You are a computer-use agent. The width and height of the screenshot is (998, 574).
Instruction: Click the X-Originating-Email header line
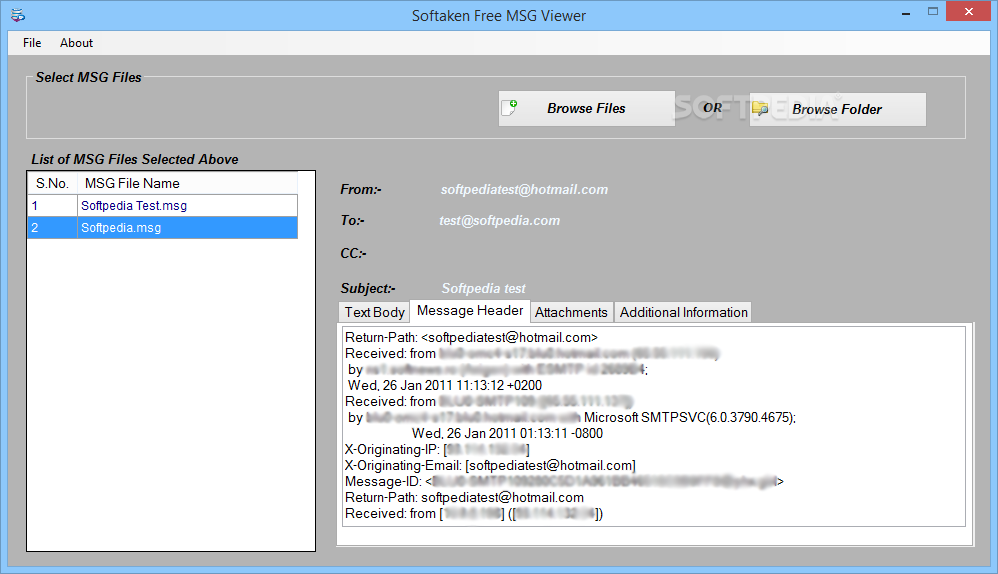pyautogui.click(x=490, y=466)
